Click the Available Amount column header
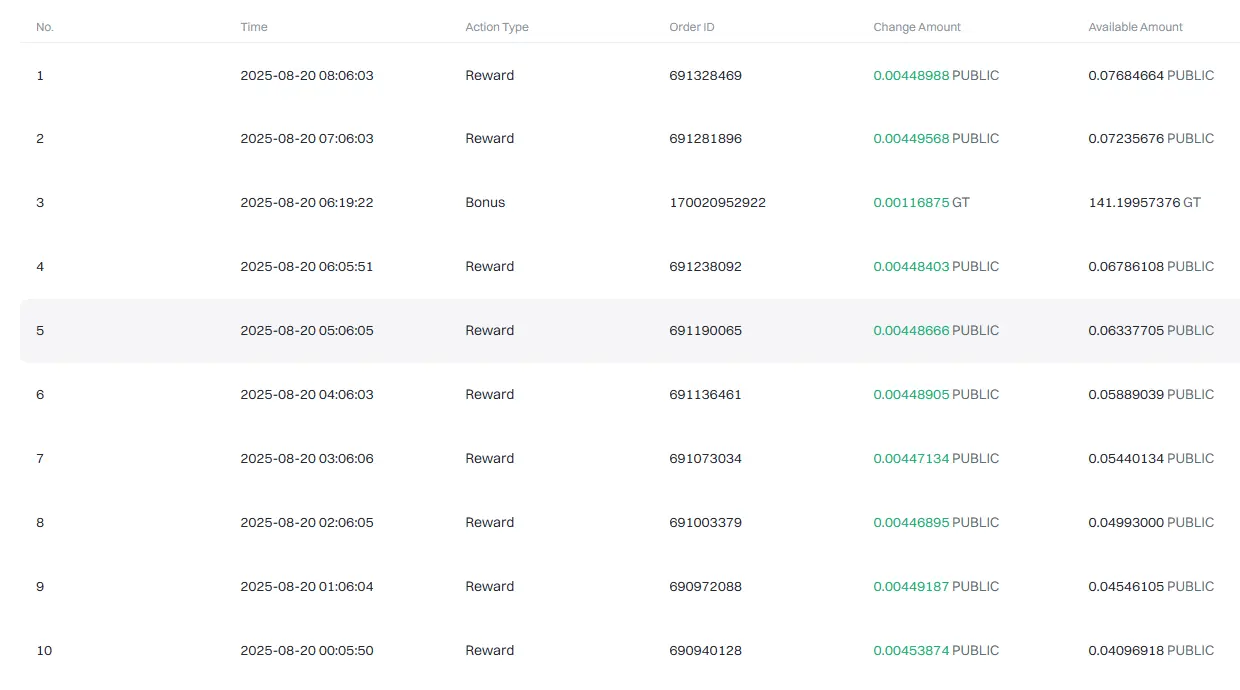1240x690 pixels. pyautogui.click(x=1135, y=27)
